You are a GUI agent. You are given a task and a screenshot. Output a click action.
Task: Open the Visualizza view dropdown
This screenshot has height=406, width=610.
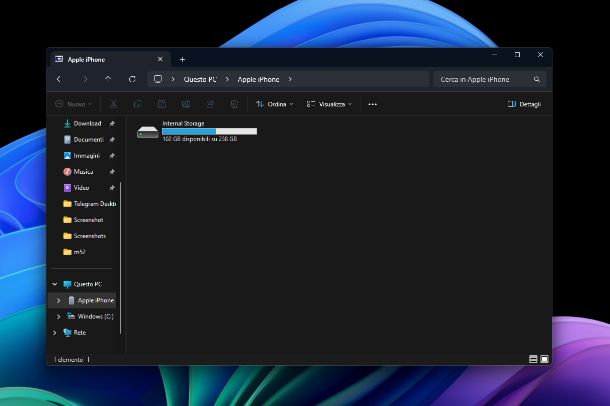coord(329,104)
